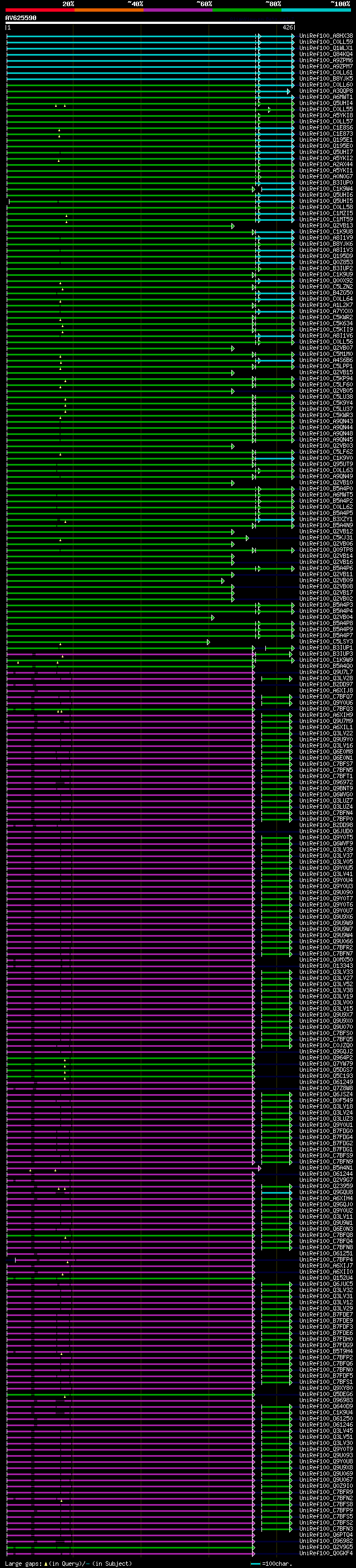Select hit UniRef100_Q6E0M8

click(326, 752)
